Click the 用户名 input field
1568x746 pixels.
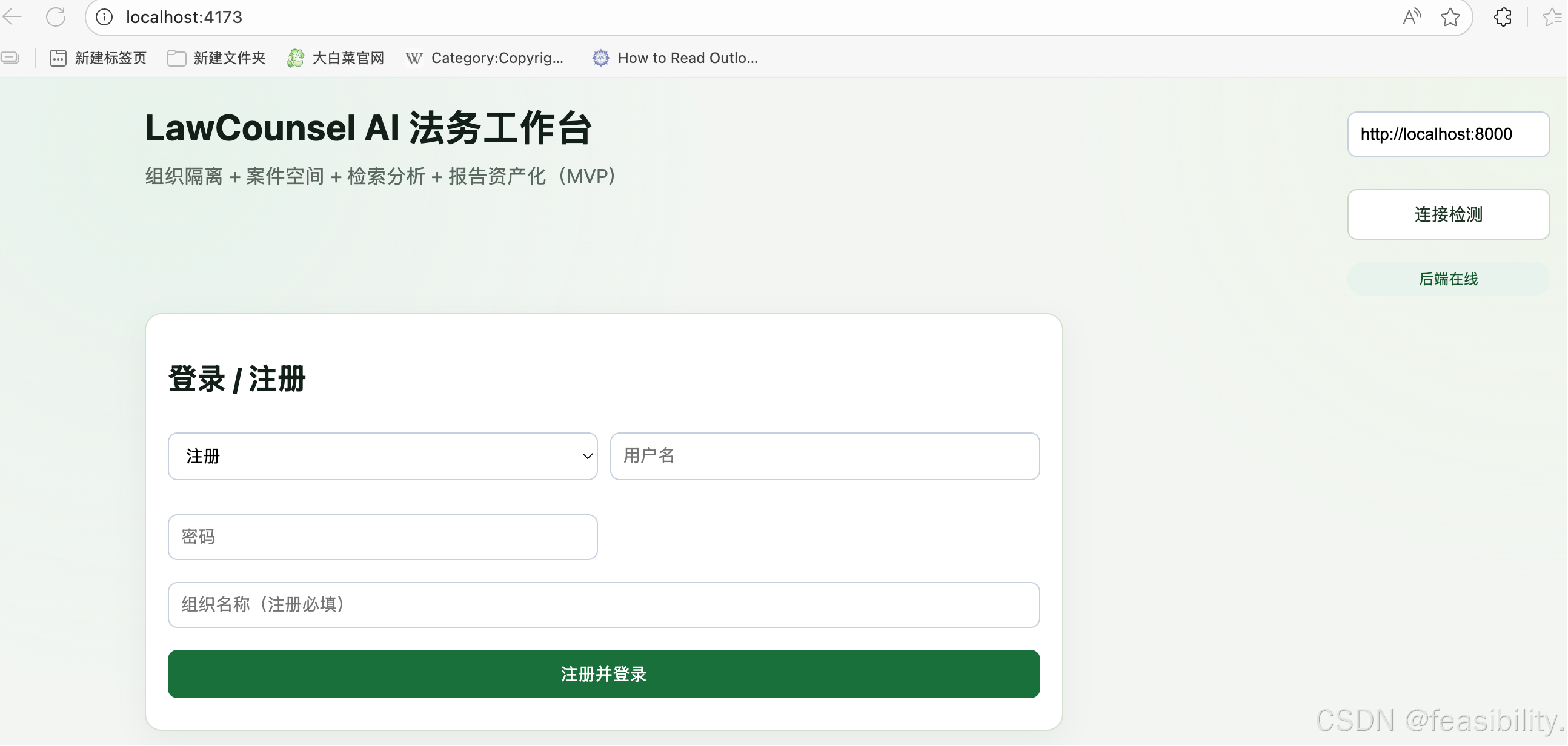(825, 457)
